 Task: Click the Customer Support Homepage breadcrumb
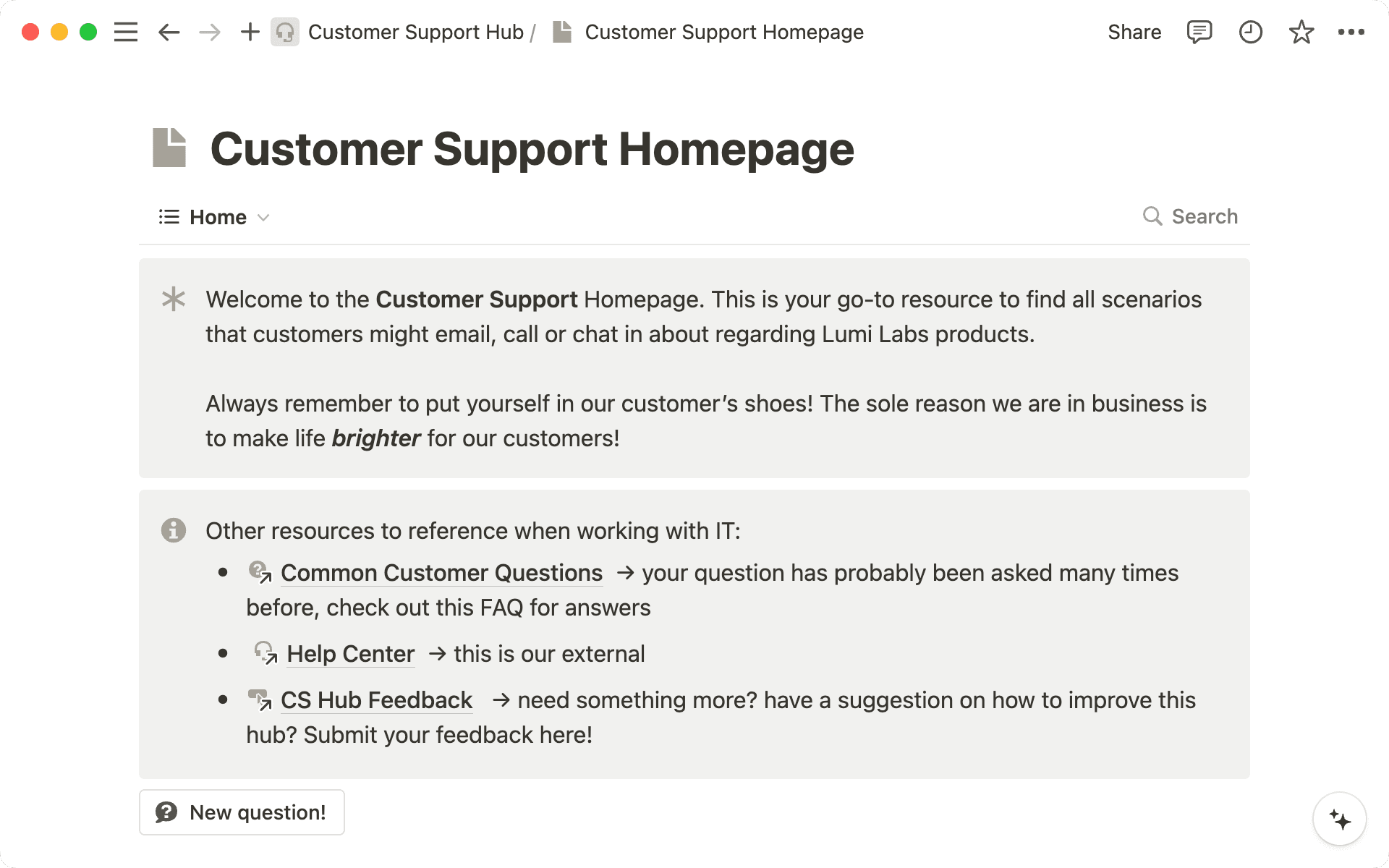[x=723, y=33]
